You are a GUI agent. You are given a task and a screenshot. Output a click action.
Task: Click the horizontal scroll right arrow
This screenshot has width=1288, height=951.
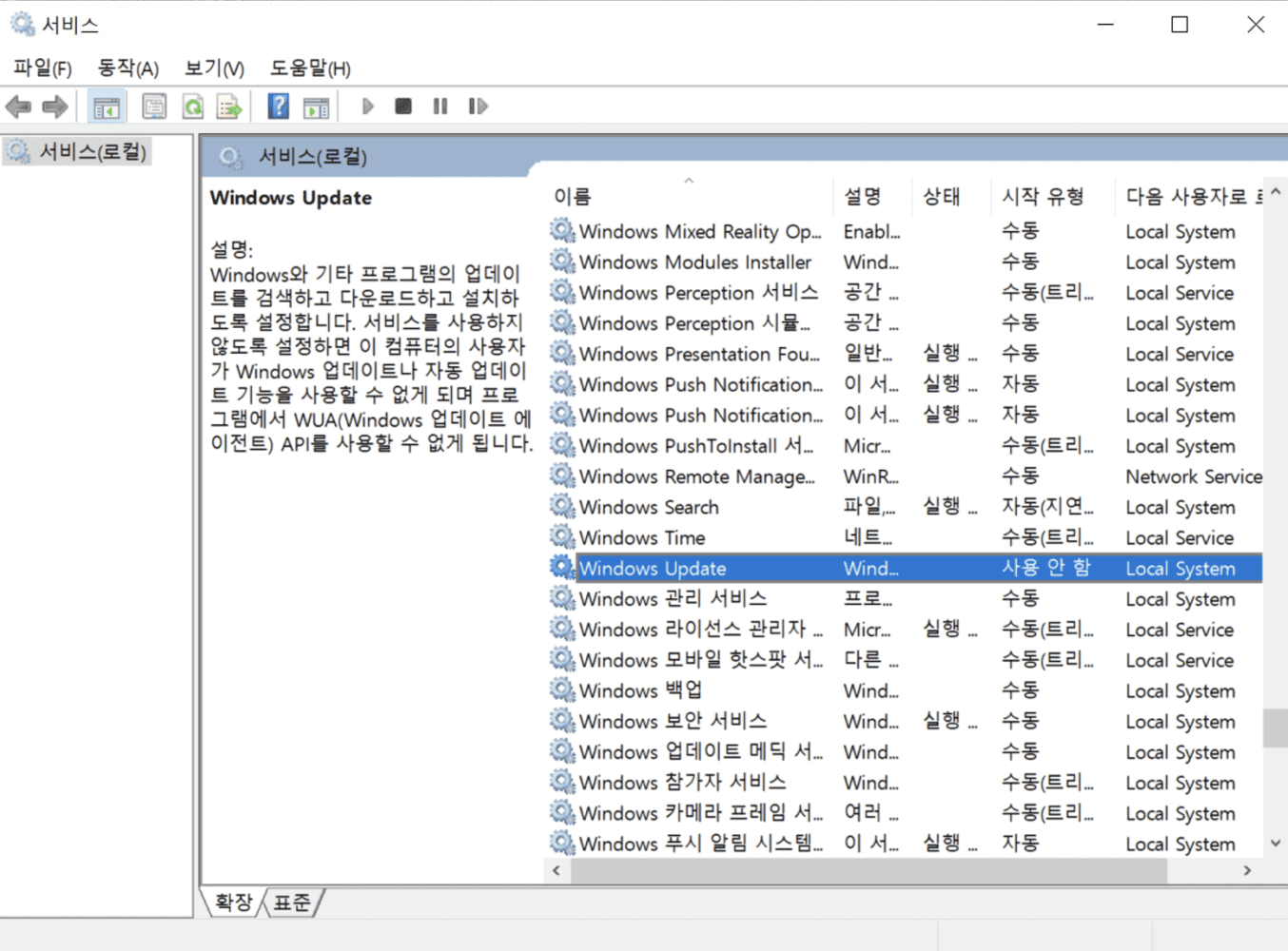point(1247,870)
